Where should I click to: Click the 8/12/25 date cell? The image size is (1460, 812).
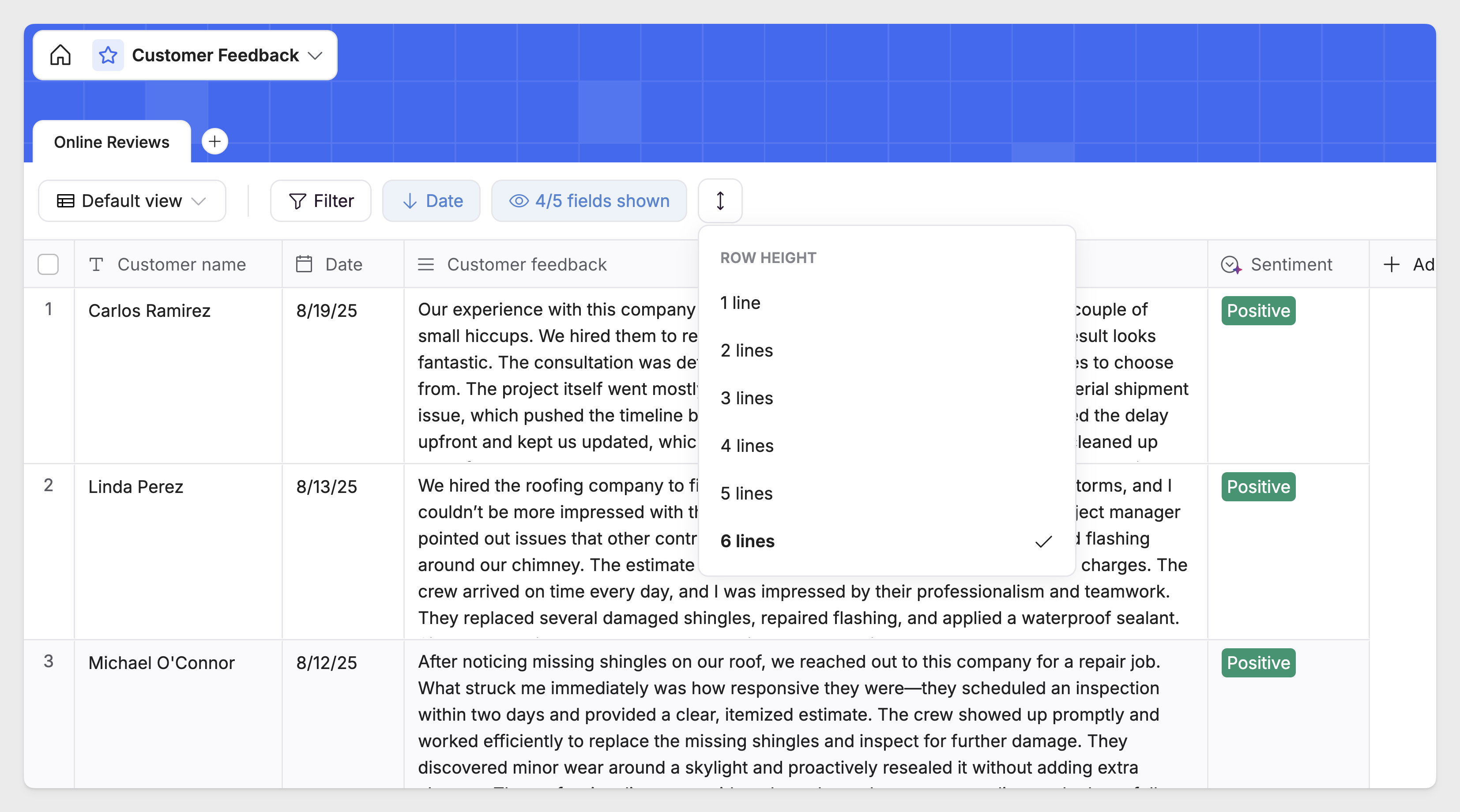click(x=343, y=714)
